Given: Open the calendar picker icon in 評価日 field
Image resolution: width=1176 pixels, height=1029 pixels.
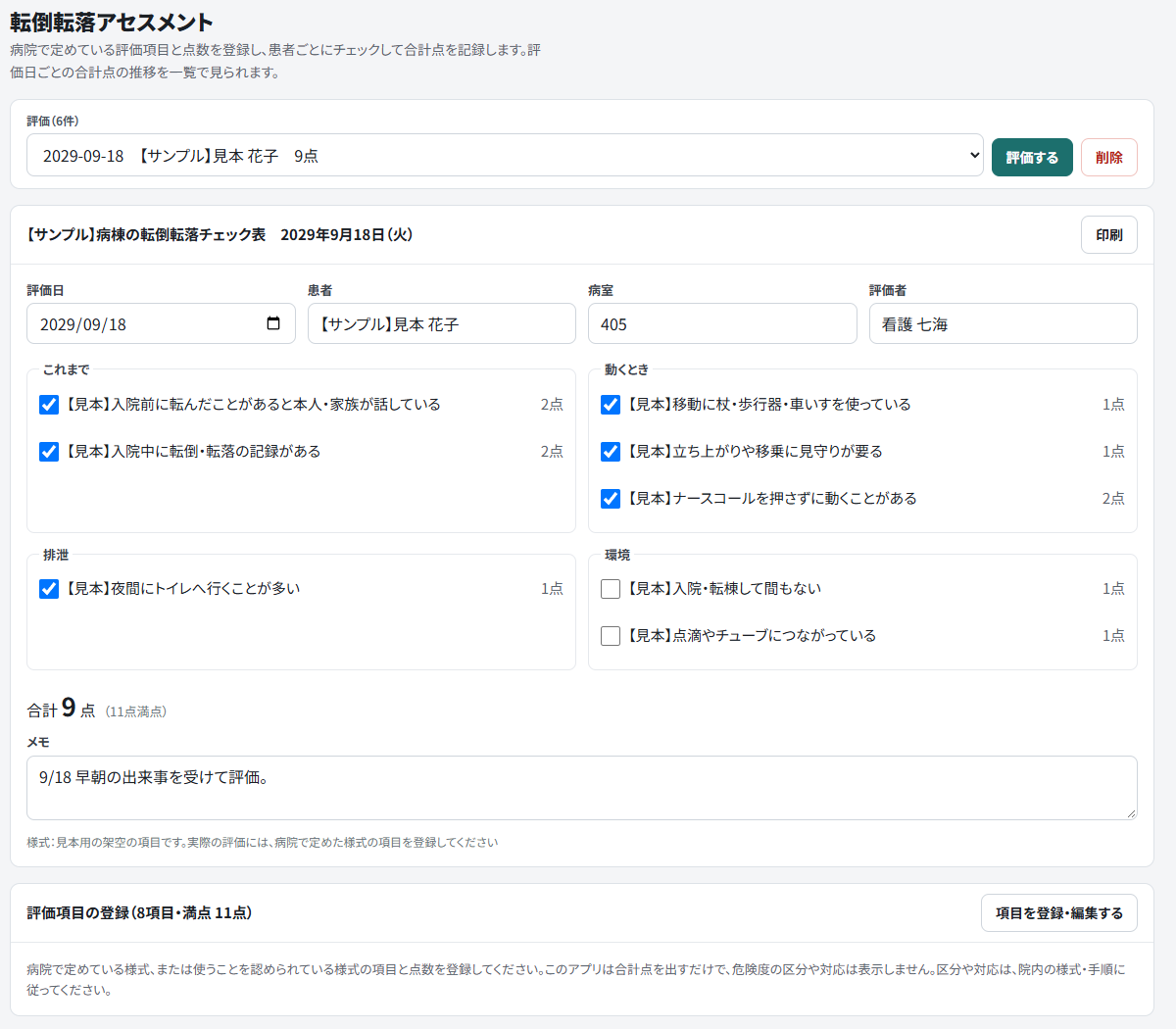Looking at the screenshot, I should [x=273, y=323].
